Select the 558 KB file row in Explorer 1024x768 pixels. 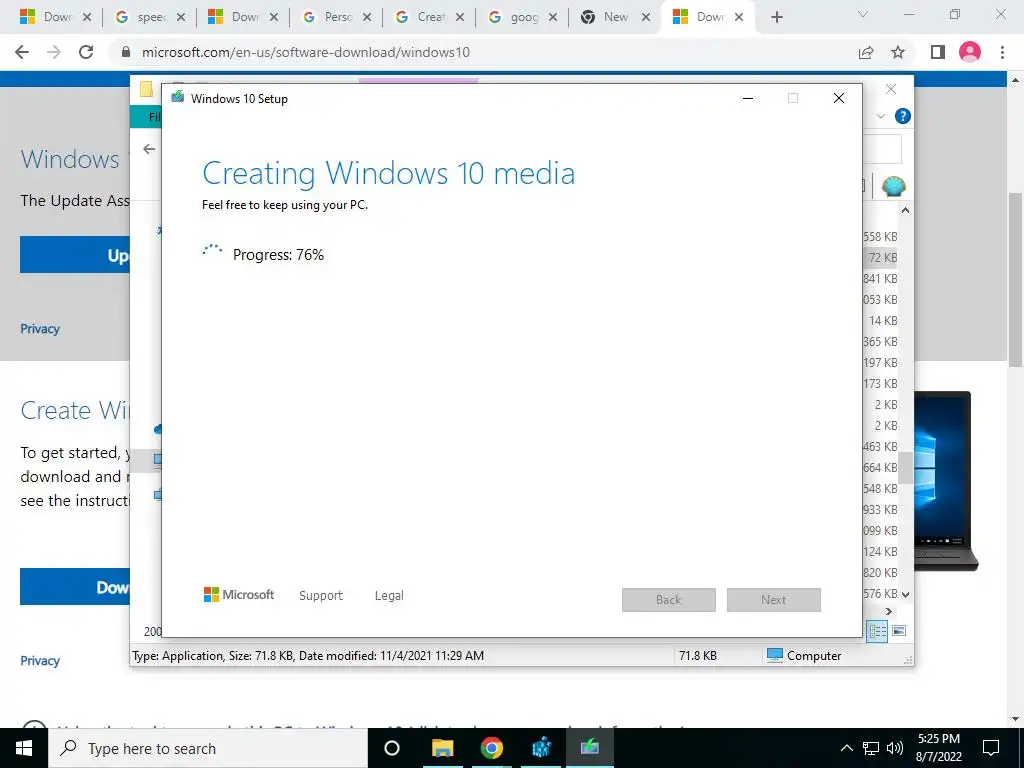pyautogui.click(x=880, y=236)
